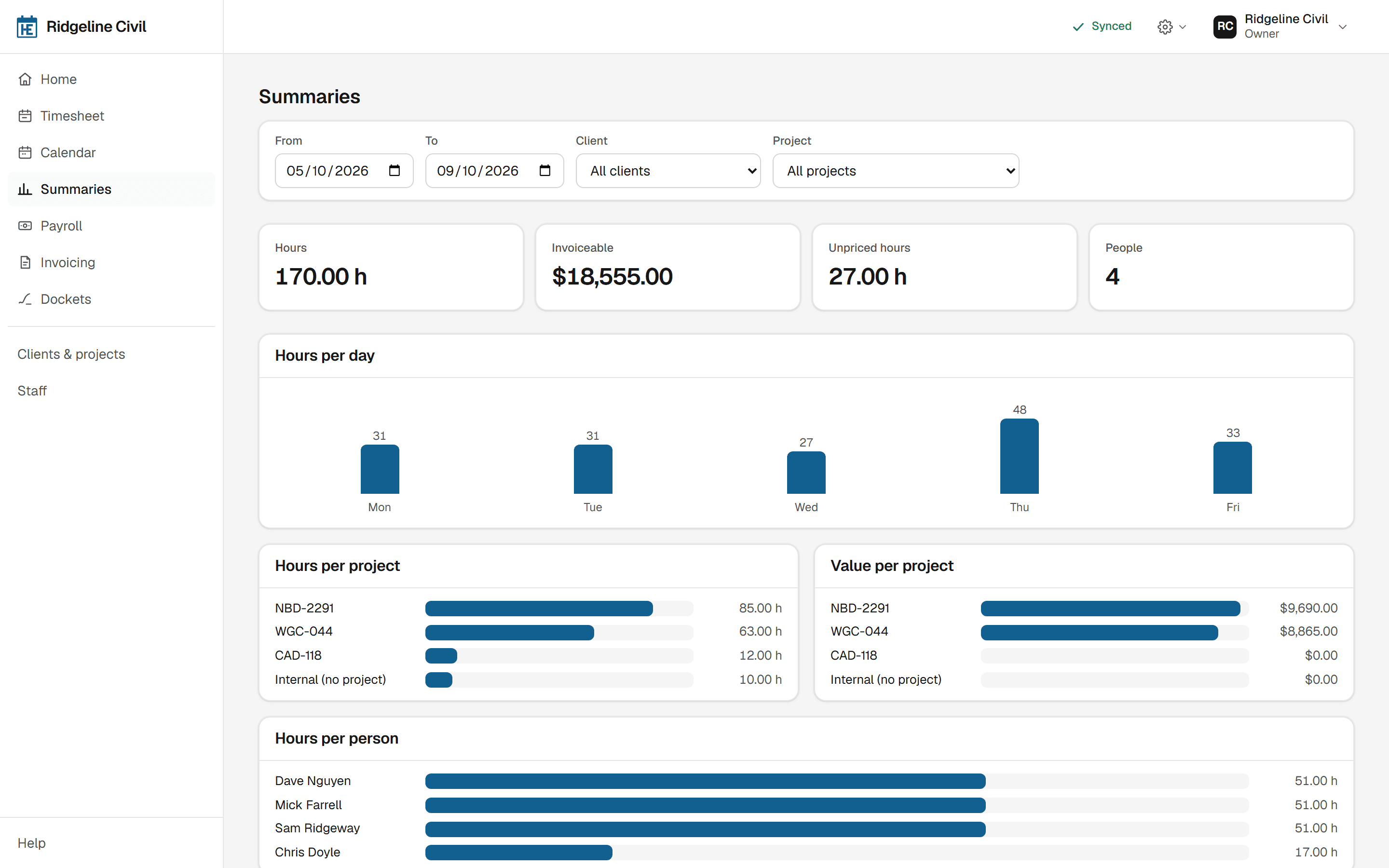Click the 170.00 h Hours total
This screenshot has width=1389, height=868.
(321, 277)
